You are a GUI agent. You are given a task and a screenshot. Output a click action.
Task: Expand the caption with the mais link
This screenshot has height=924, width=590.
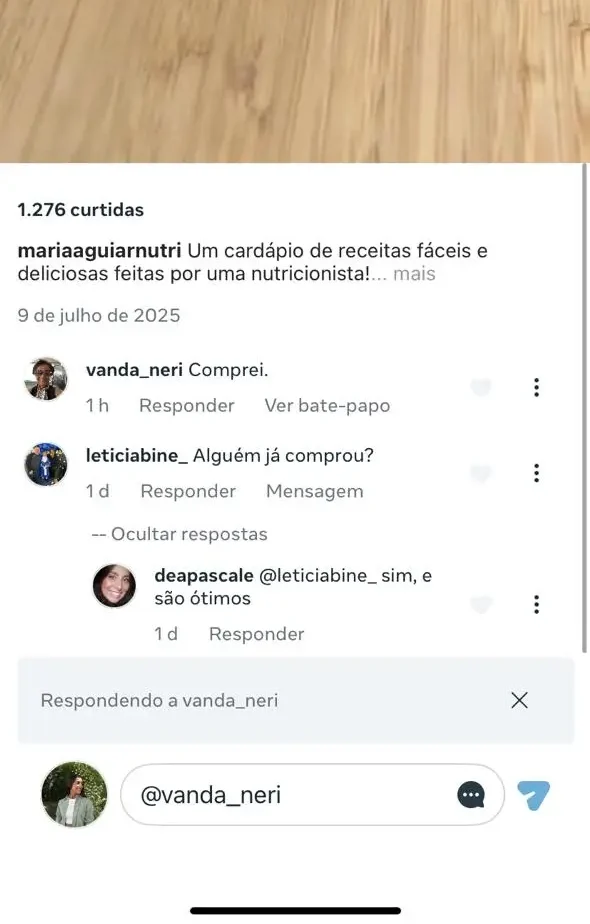click(x=412, y=273)
